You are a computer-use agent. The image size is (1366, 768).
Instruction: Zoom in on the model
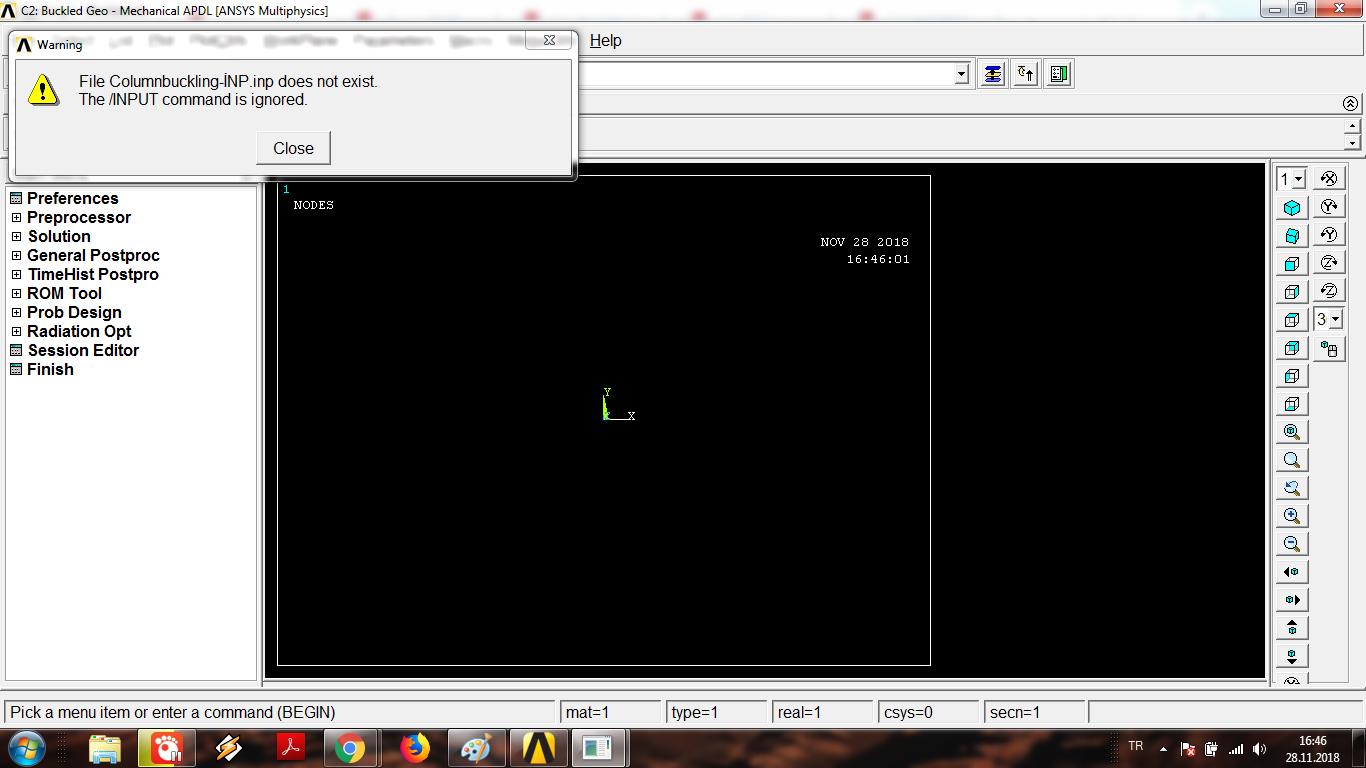(1292, 516)
